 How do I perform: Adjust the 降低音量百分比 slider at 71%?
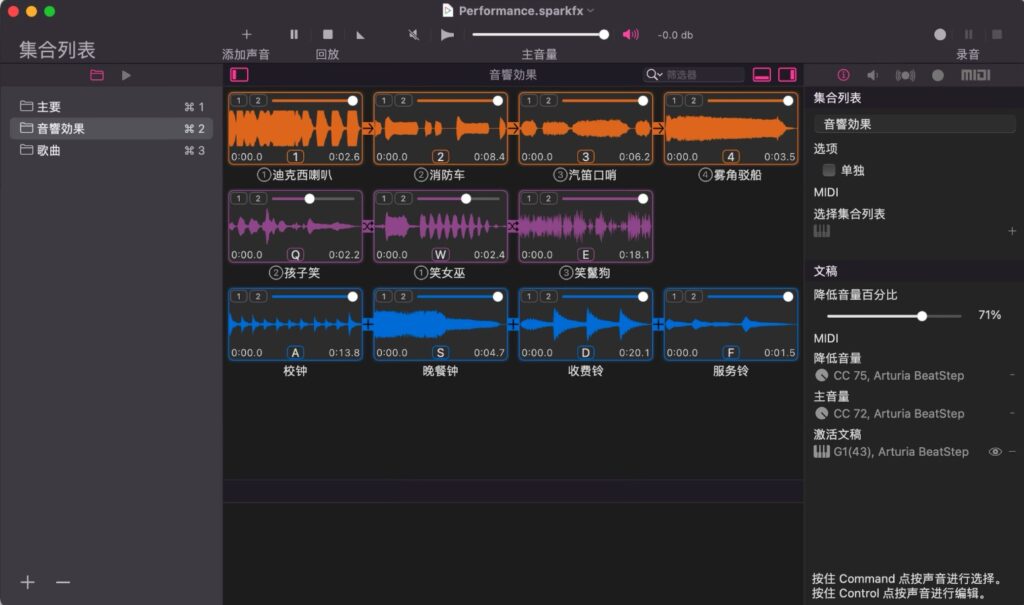tap(921, 316)
